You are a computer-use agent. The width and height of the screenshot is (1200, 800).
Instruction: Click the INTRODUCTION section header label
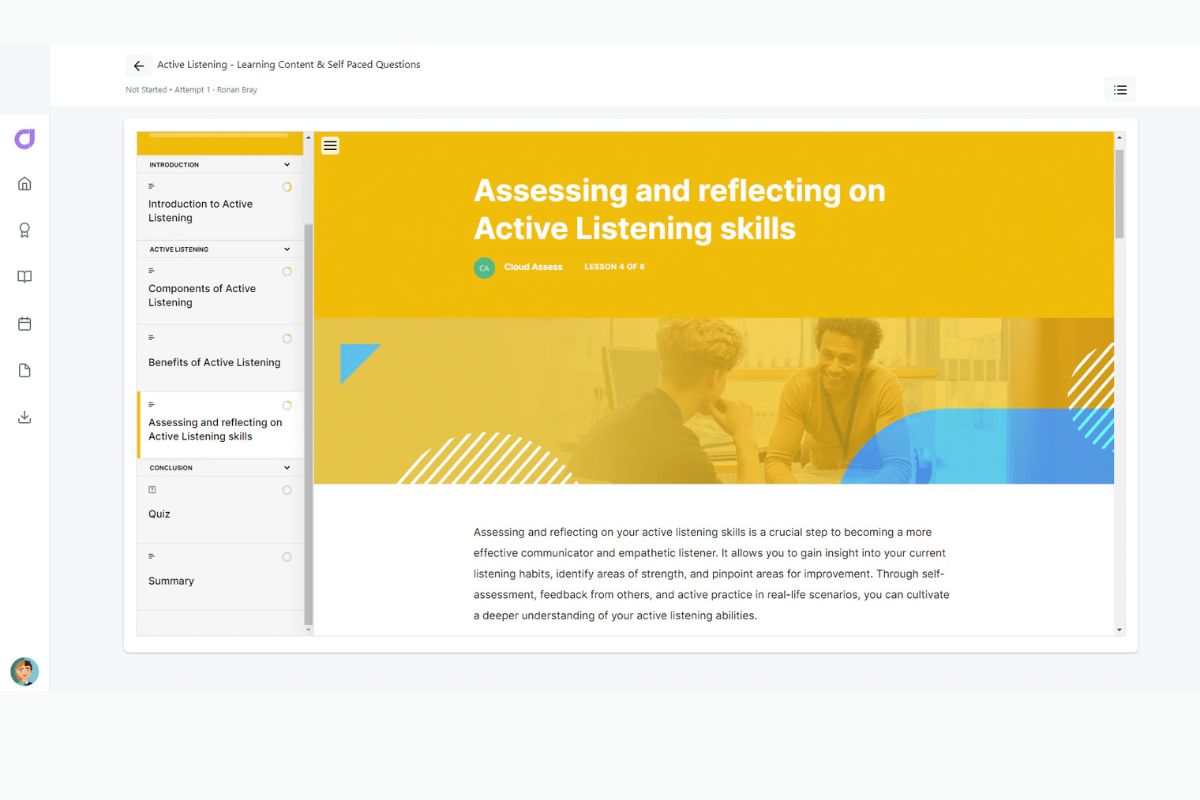point(174,165)
